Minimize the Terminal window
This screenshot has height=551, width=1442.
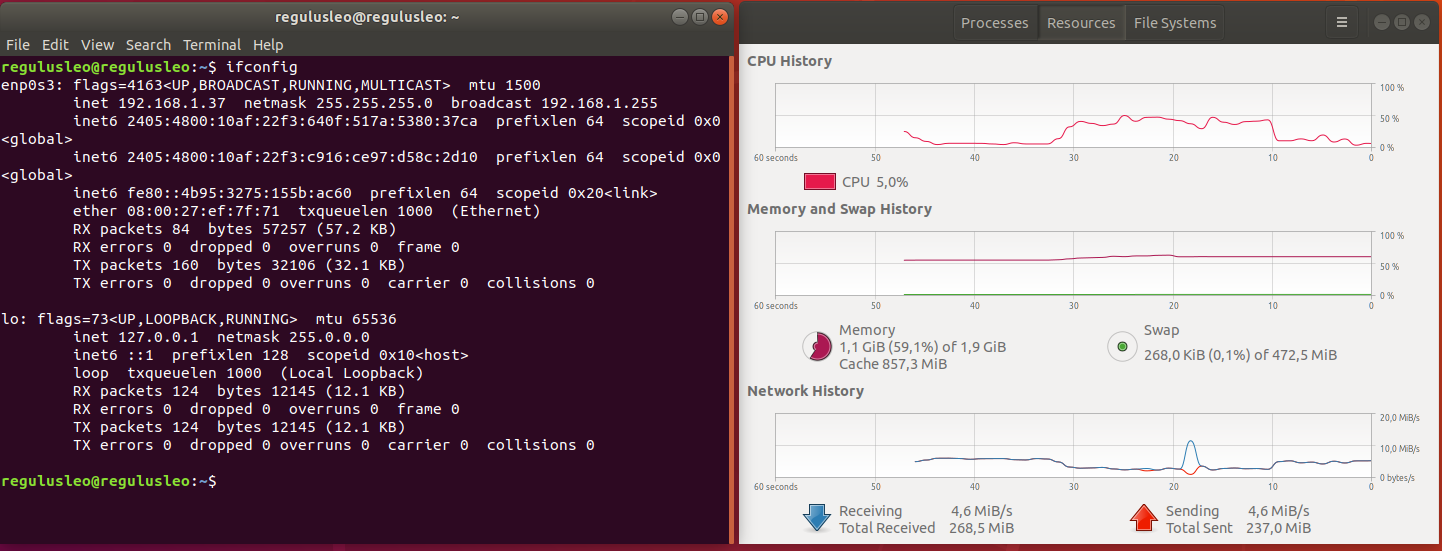tap(680, 16)
